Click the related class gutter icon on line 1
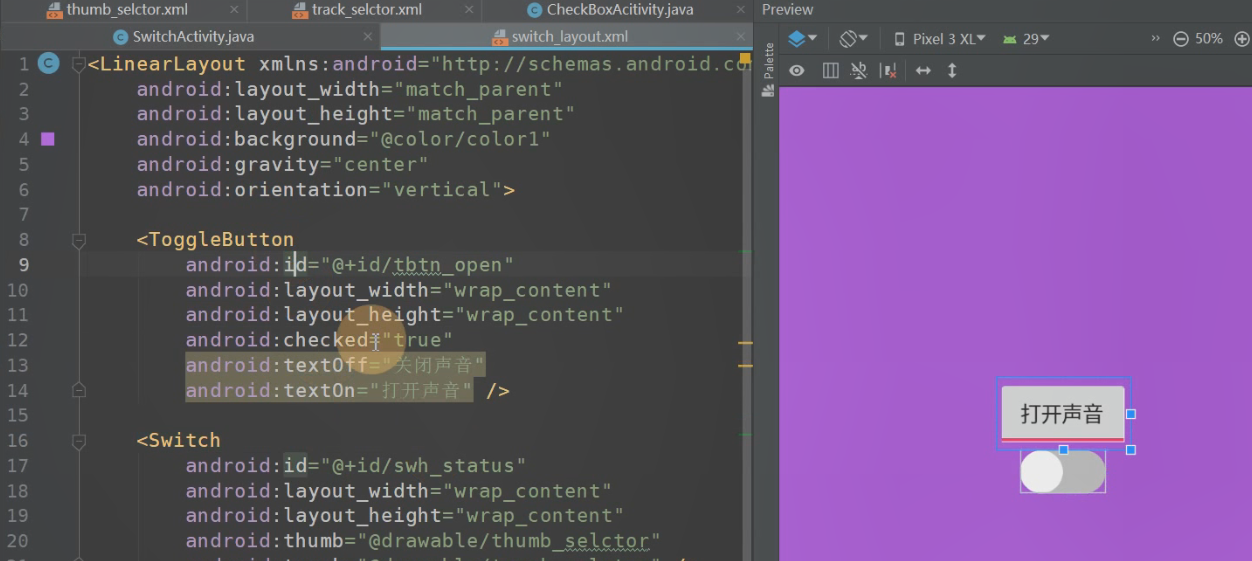 (48, 64)
